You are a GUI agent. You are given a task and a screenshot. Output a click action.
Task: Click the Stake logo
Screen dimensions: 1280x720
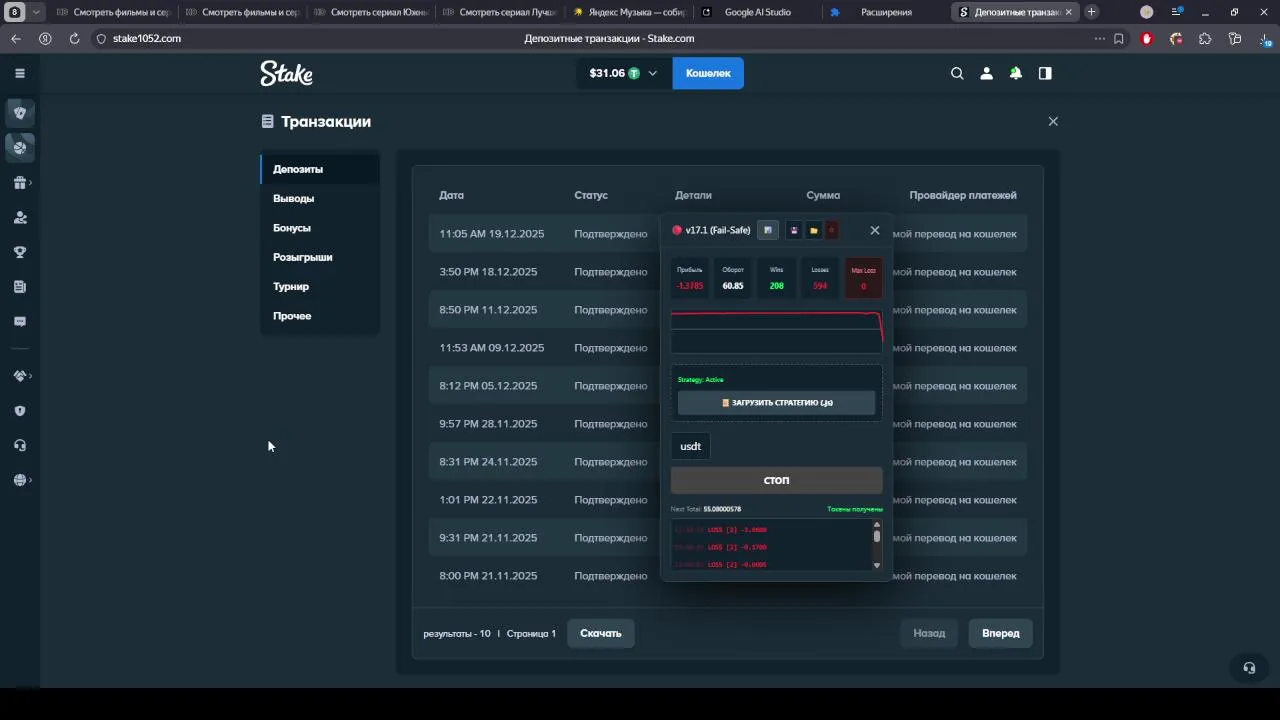click(286, 73)
